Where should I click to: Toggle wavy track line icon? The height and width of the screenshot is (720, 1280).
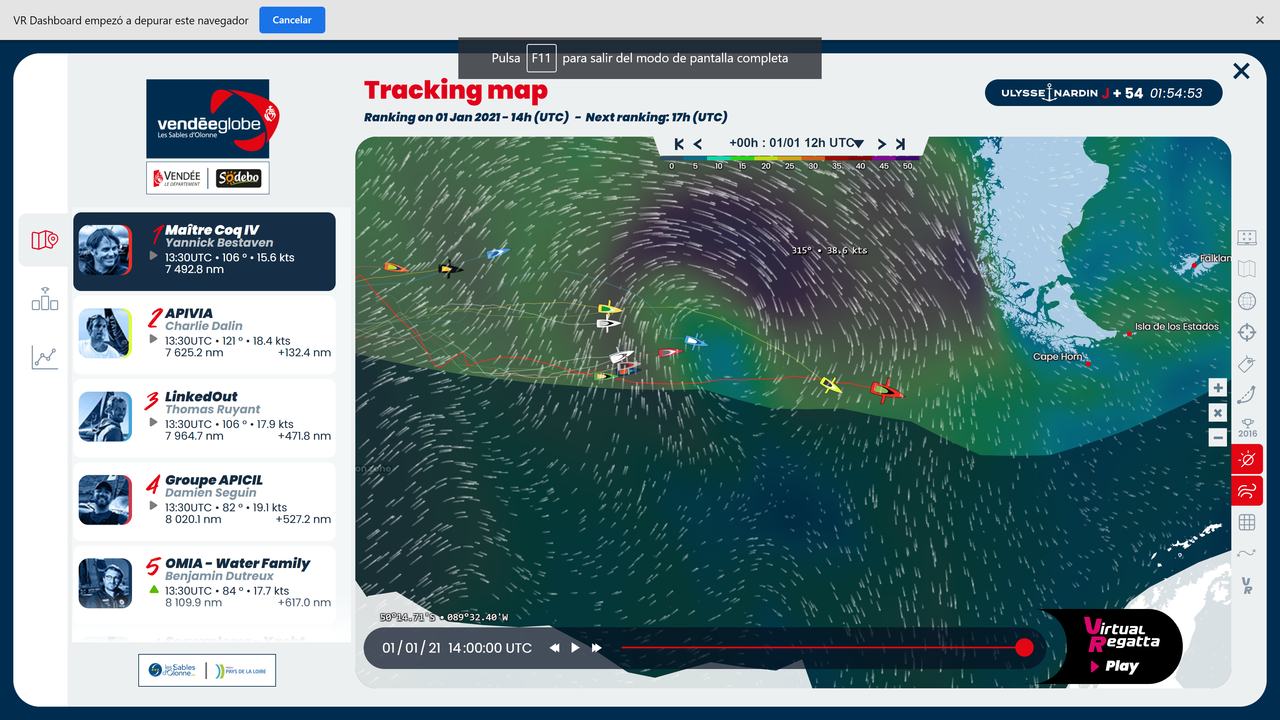1246,553
